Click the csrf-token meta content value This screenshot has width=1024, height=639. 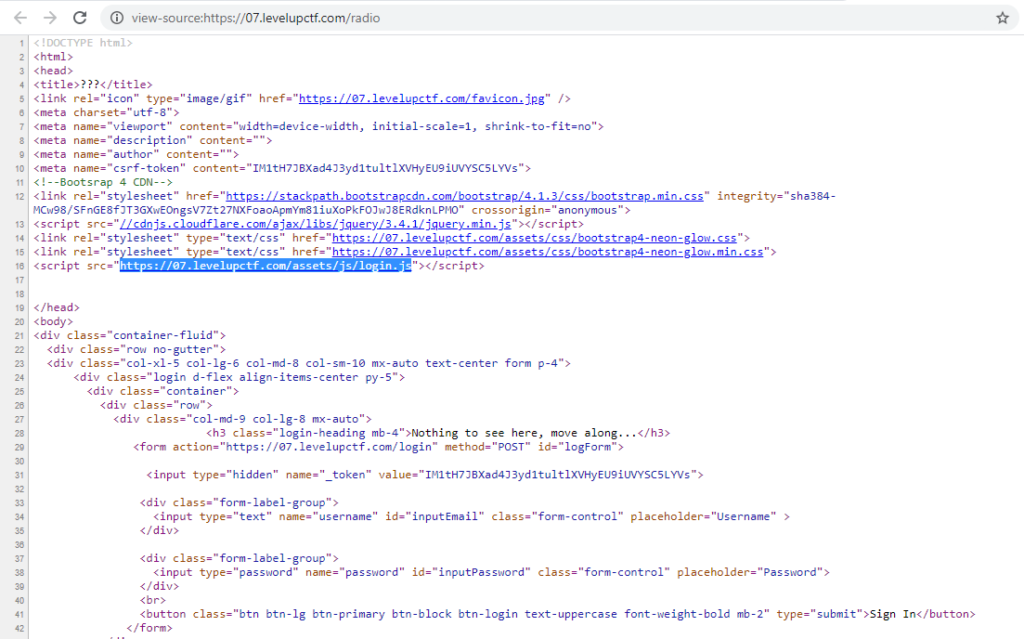pos(385,169)
